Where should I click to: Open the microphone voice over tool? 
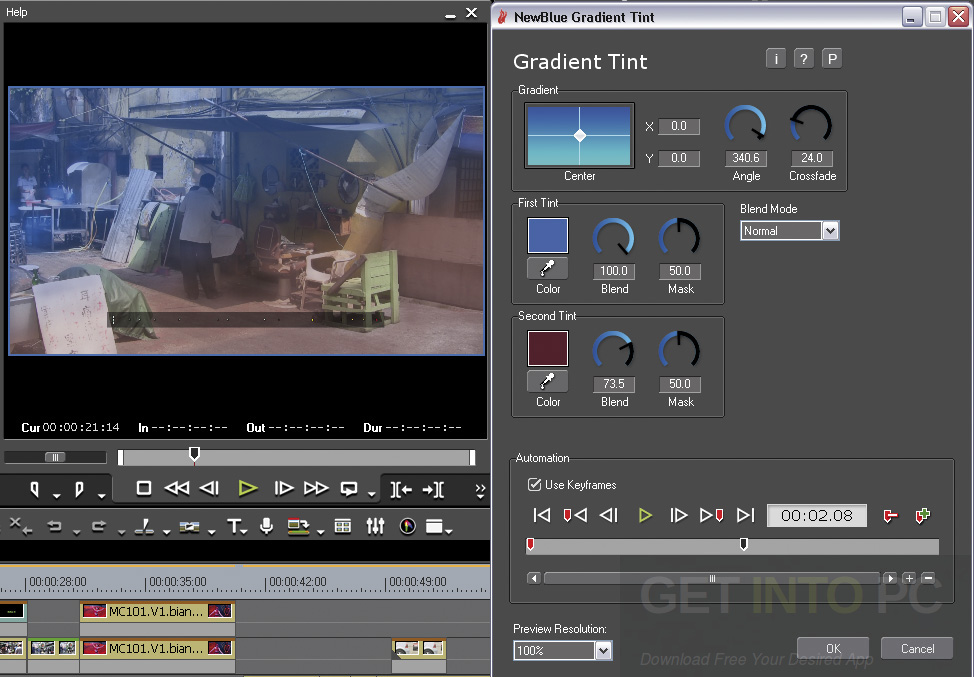pyautogui.click(x=266, y=526)
